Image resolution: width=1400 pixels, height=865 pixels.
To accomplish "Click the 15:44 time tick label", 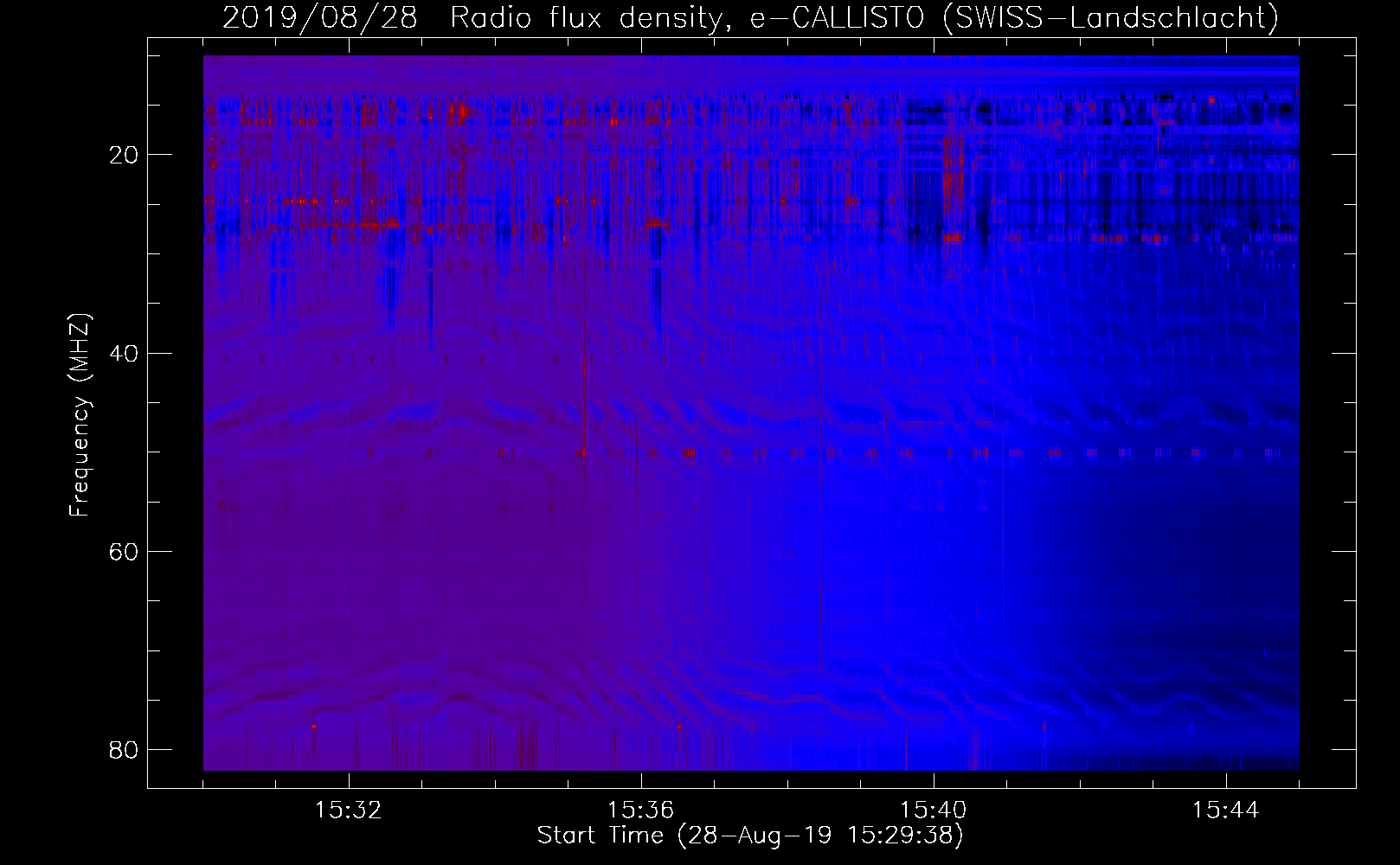I will coord(1226,811).
